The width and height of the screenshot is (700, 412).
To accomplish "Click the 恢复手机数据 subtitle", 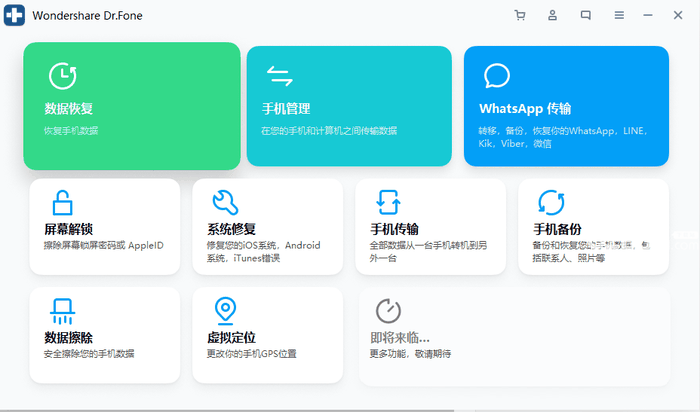I will click(x=71, y=131).
